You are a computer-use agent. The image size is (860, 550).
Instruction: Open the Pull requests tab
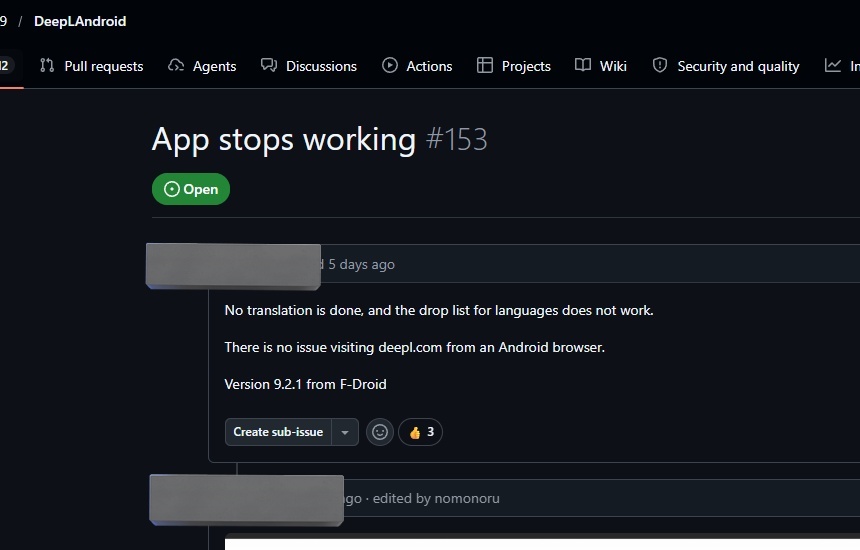pyautogui.click(x=92, y=66)
